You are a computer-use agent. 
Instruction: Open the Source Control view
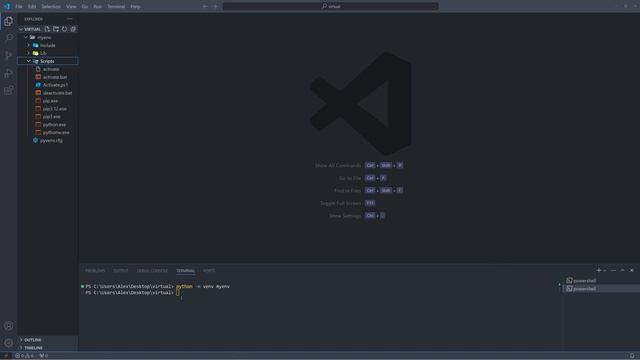(x=9, y=56)
